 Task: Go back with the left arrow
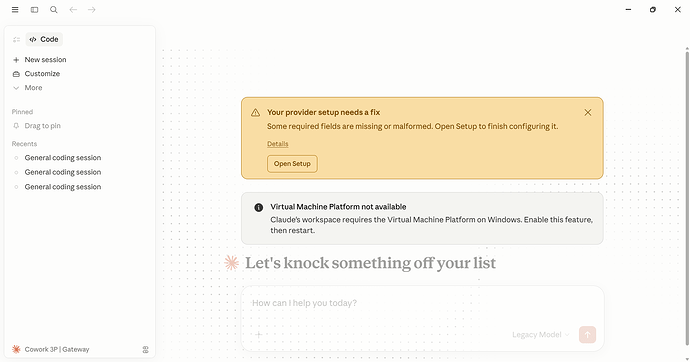(73, 10)
